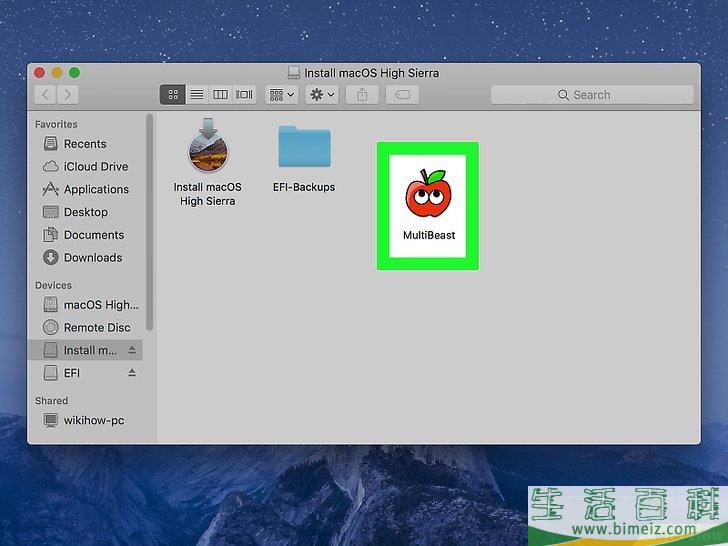Select the Install m... volume in sidebar

tap(85, 350)
